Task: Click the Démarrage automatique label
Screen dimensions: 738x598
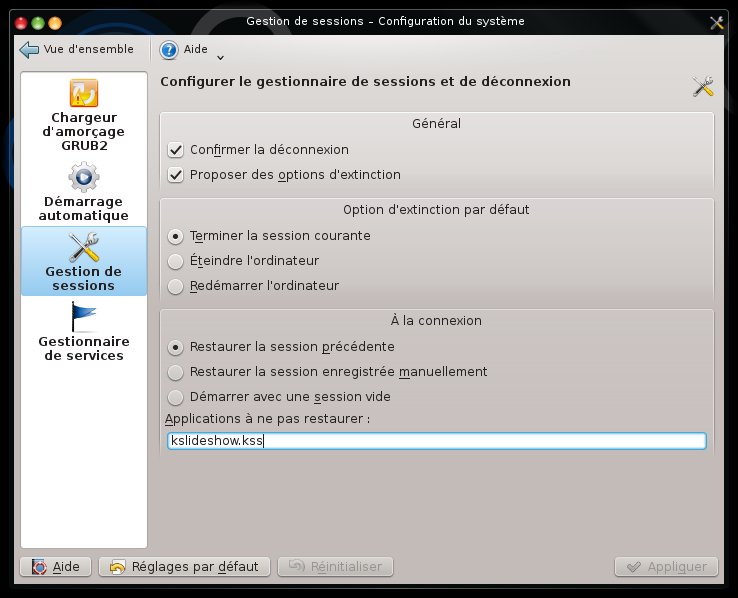Action: point(84,208)
